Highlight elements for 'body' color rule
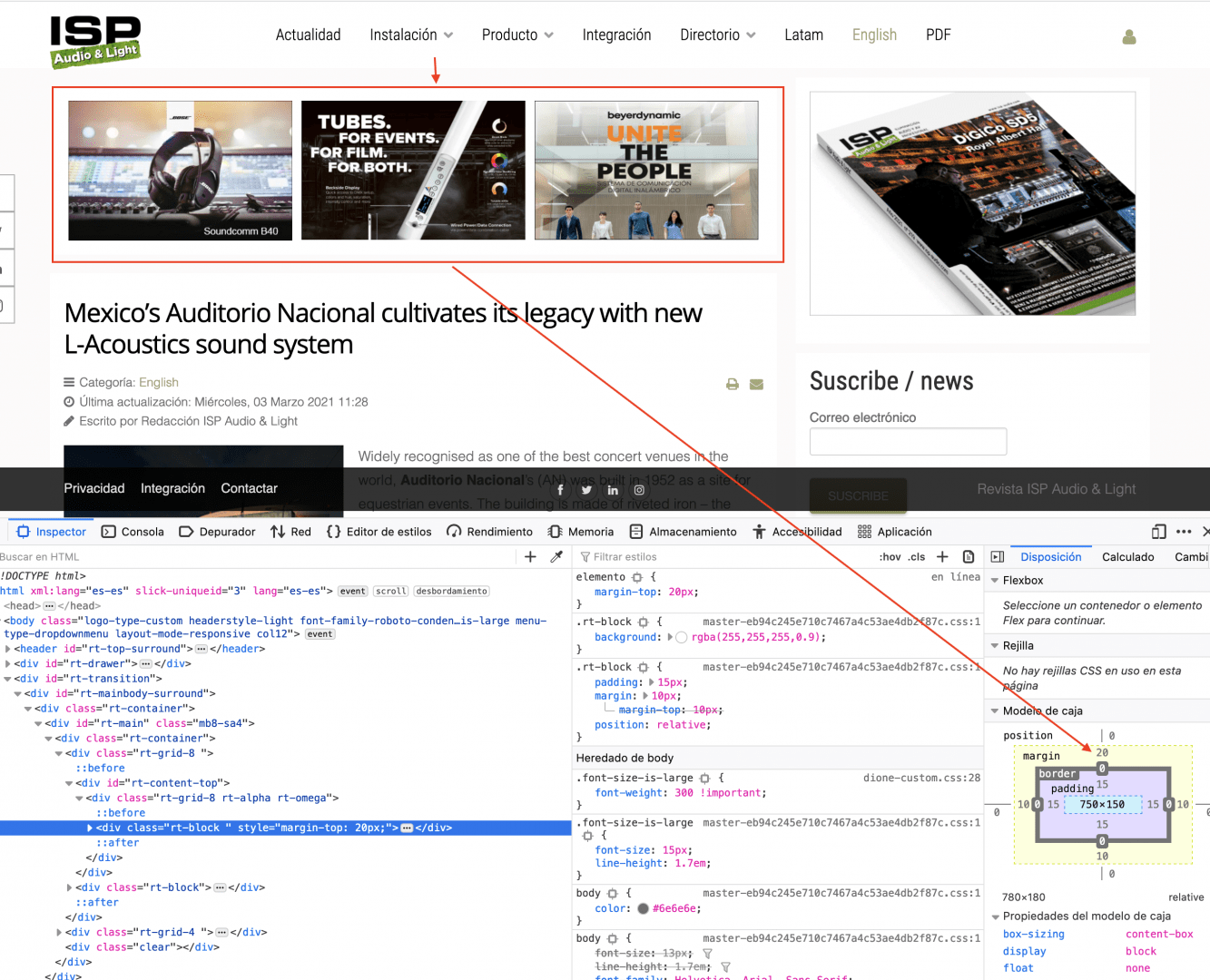1210x980 pixels. coord(613,894)
